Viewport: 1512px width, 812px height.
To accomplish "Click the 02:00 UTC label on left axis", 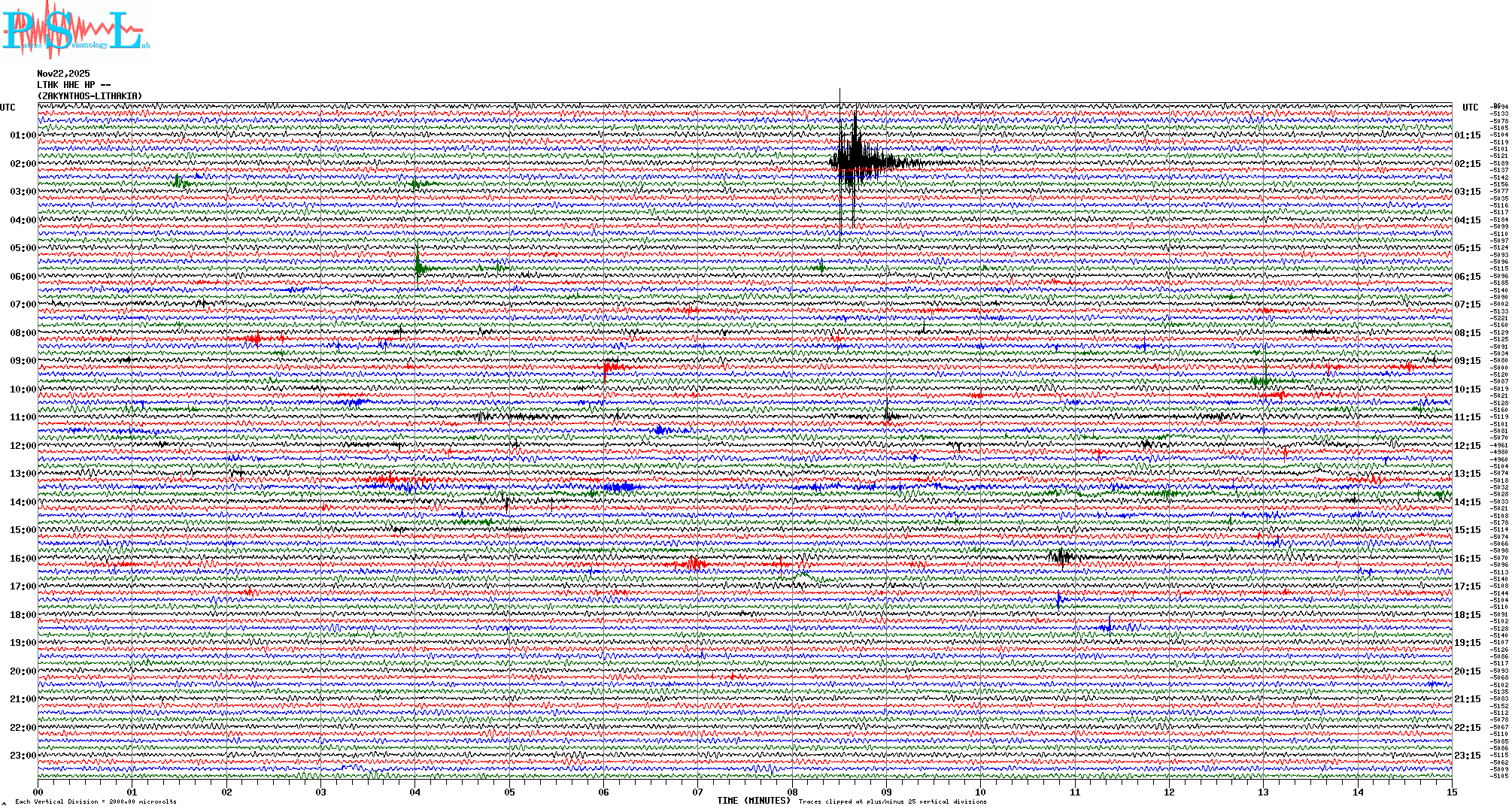I will click(x=23, y=164).
